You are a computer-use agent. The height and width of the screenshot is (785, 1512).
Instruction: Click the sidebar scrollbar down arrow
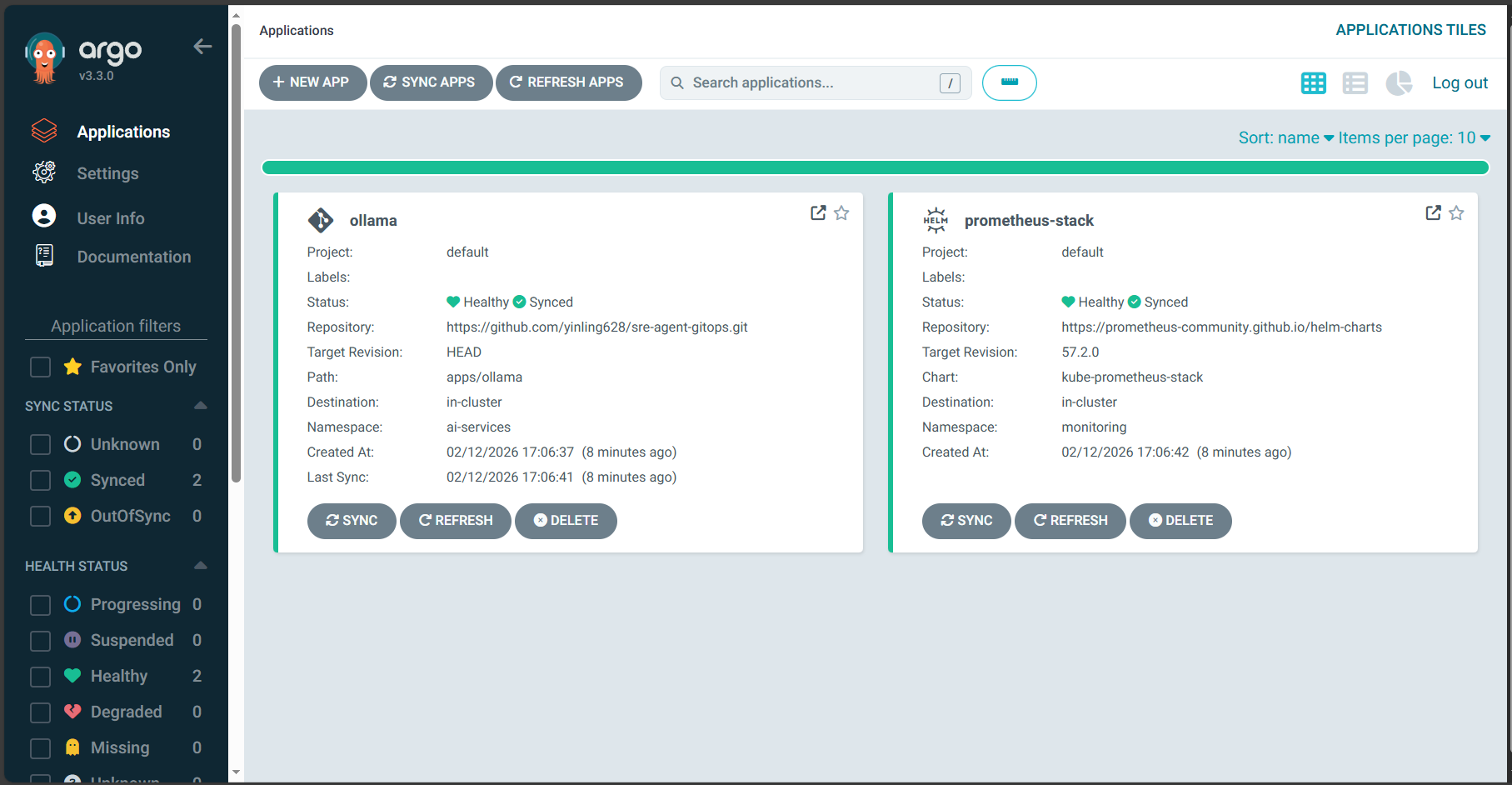point(236,772)
